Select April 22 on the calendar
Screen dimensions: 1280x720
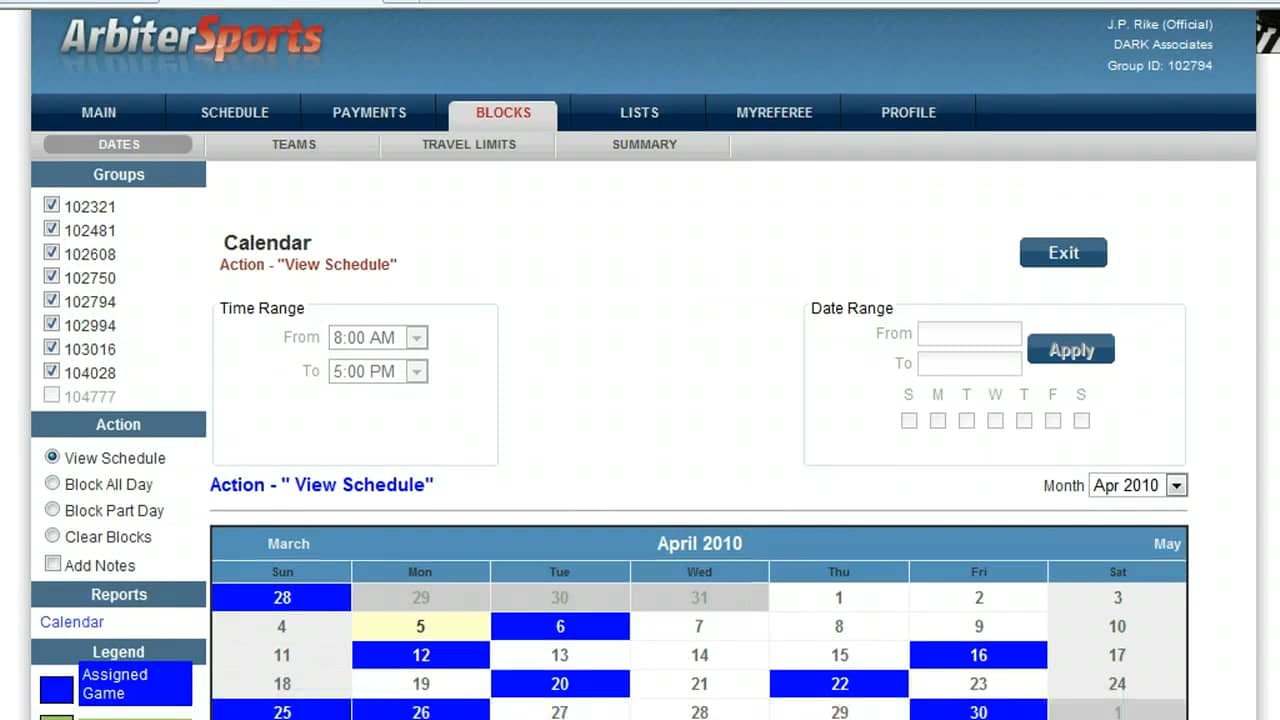click(839, 685)
